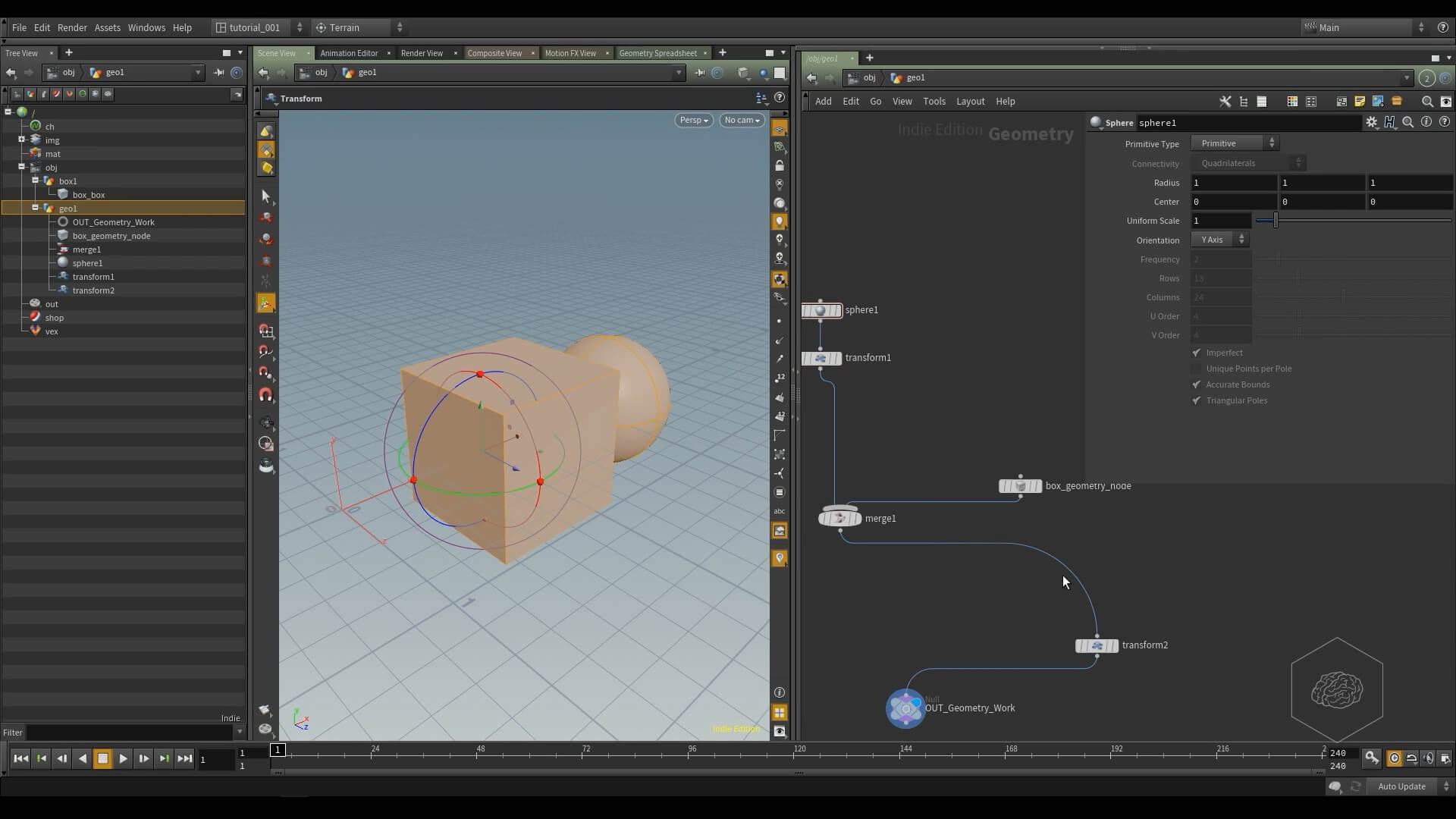This screenshot has width=1456, height=819.
Task: Click the transform2 node icon
Action: 1097,646
